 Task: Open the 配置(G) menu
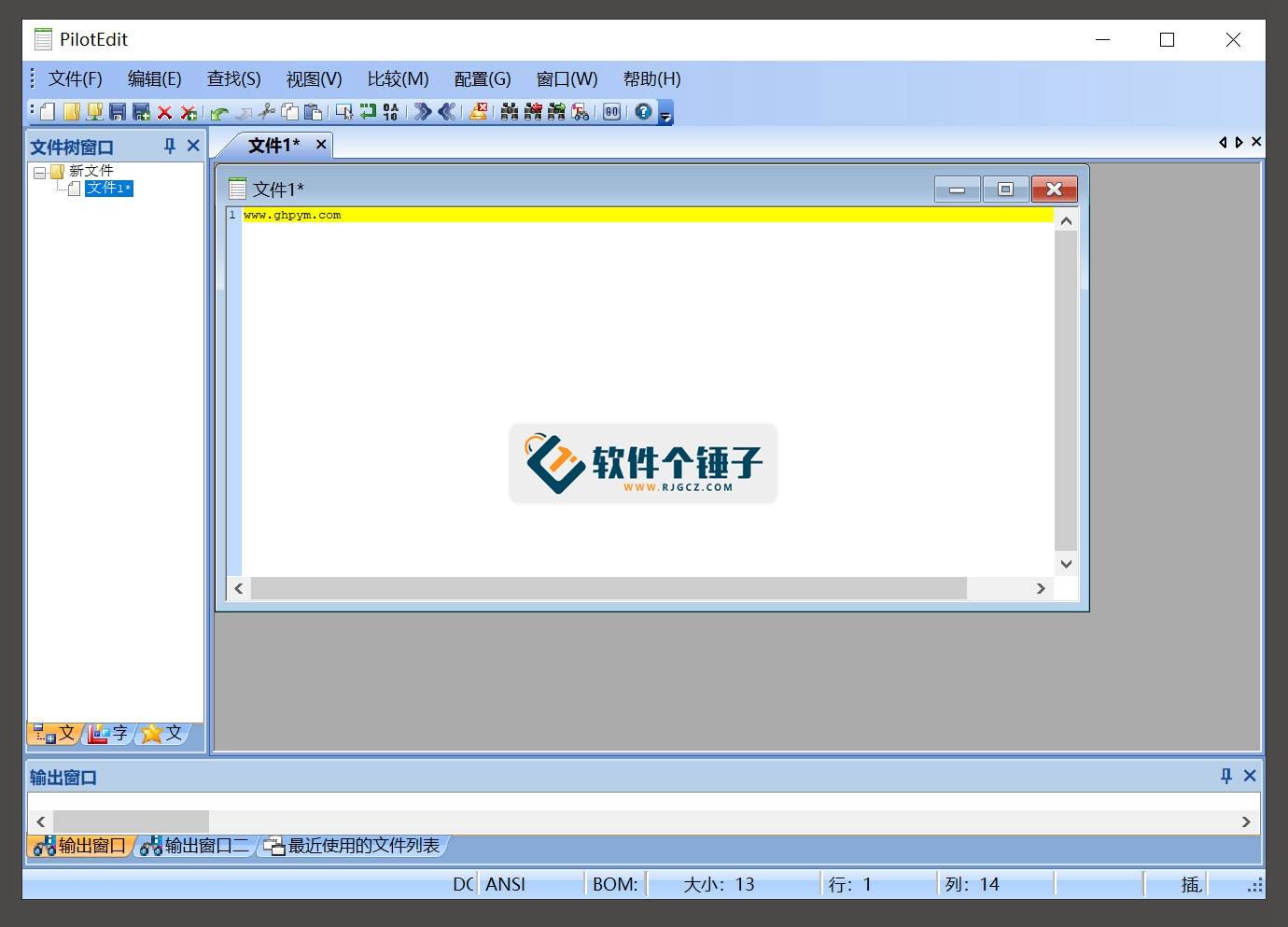(x=483, y=79)
